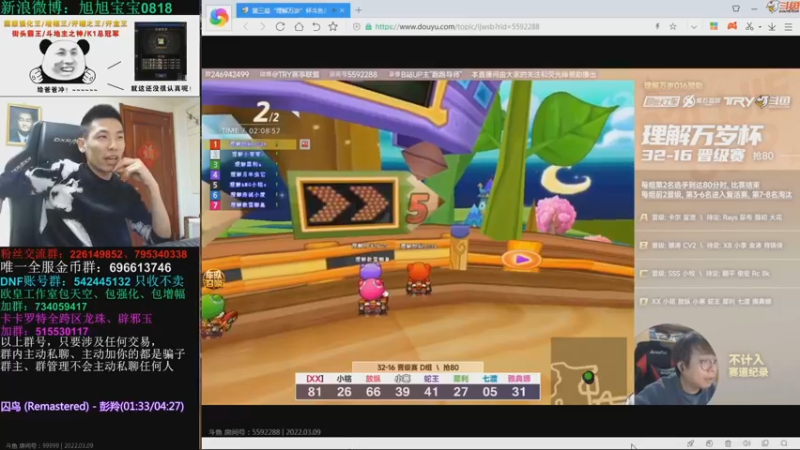This screenshot has width=800, height=450.
Task: Click the group number 515530117
Action: click(62, 331)
